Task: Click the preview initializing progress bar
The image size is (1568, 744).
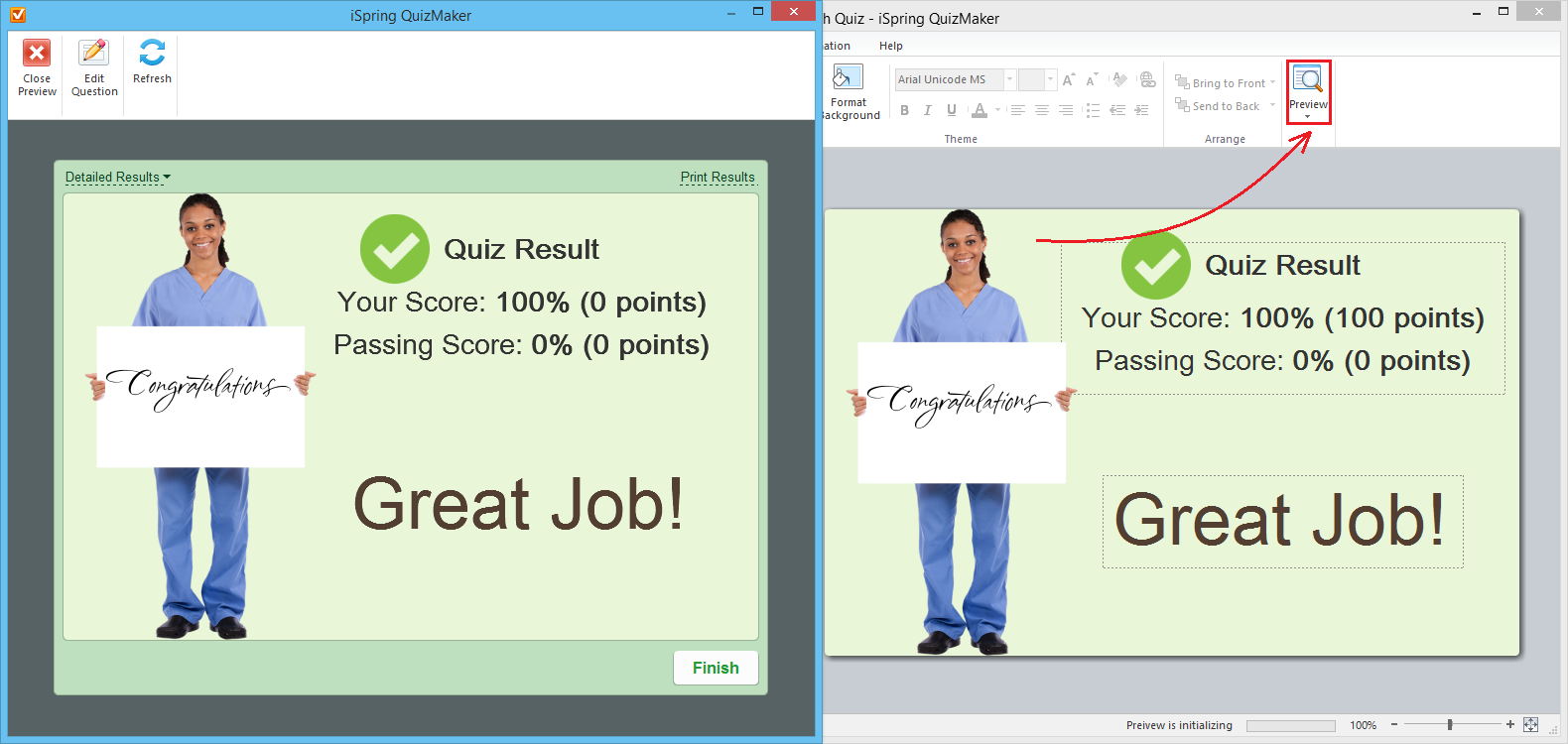Action: tap(1291, 725)
